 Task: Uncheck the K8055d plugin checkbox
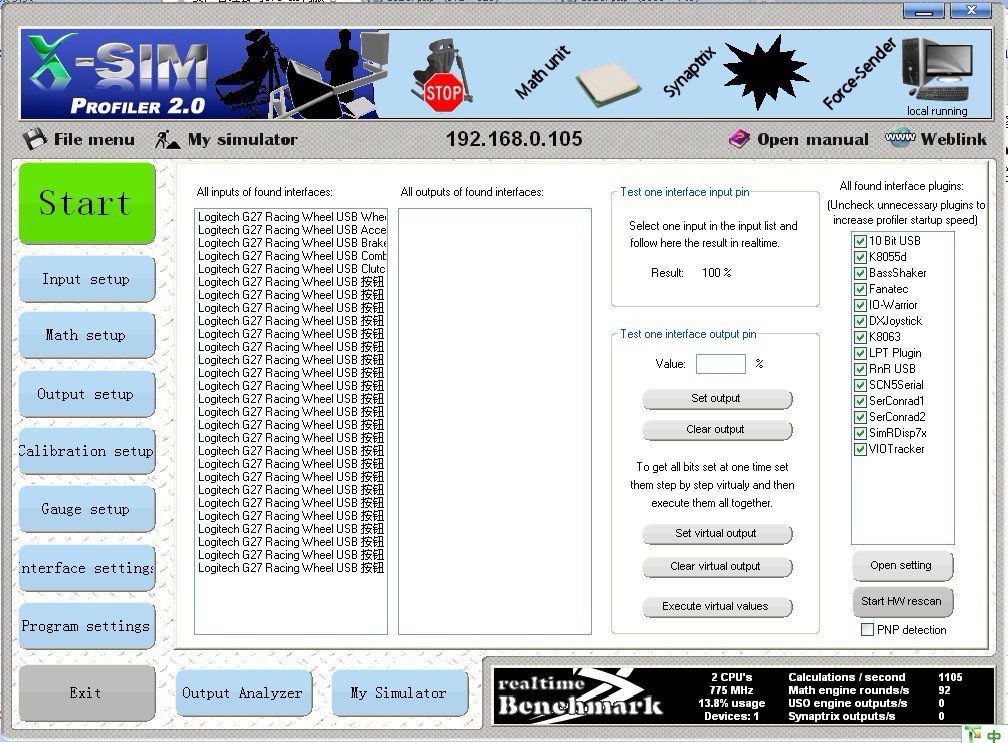coord(860,257)
